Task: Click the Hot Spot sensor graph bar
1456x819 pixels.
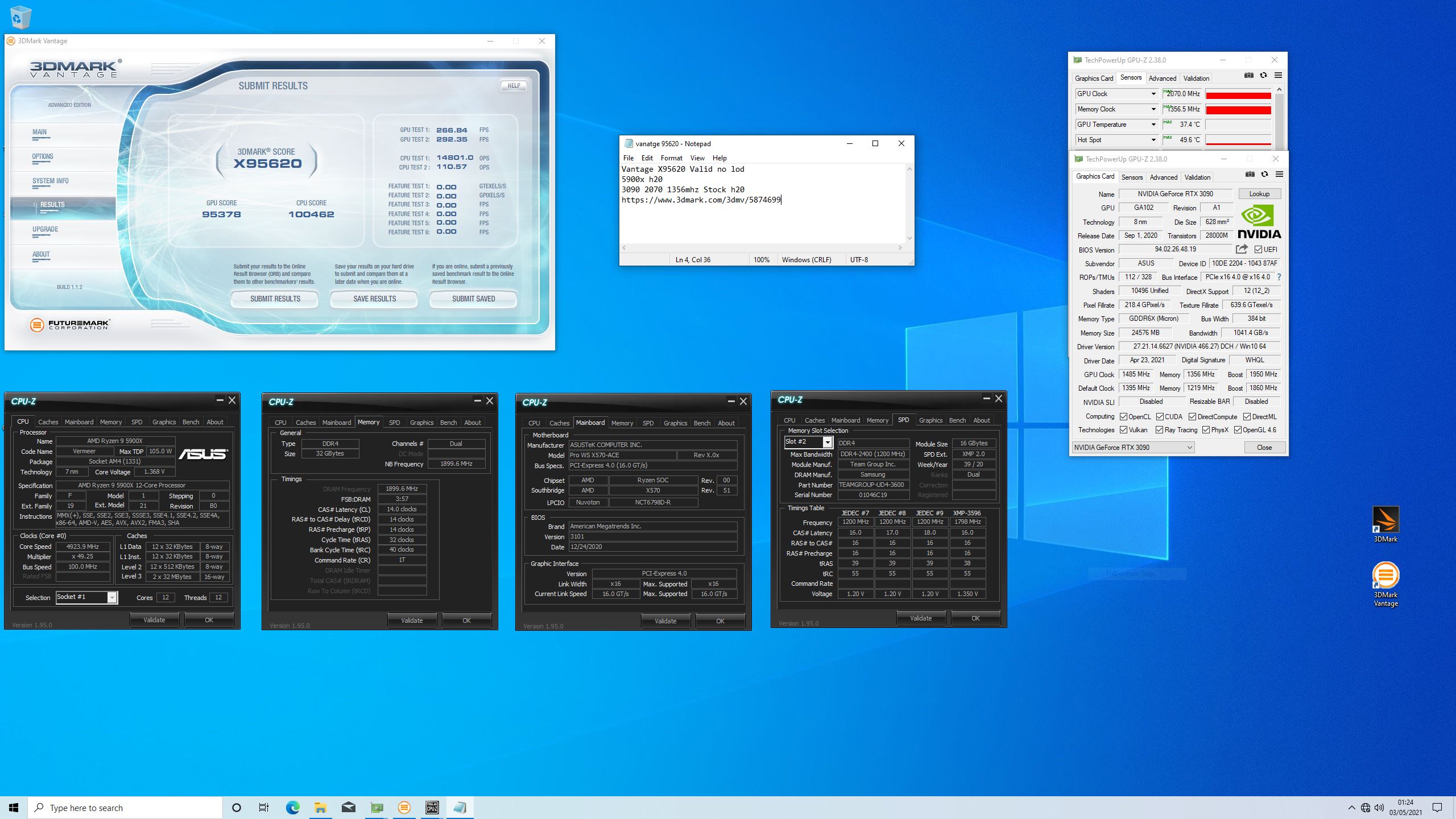Action: pyautogui.click(x=1238, y=140)
